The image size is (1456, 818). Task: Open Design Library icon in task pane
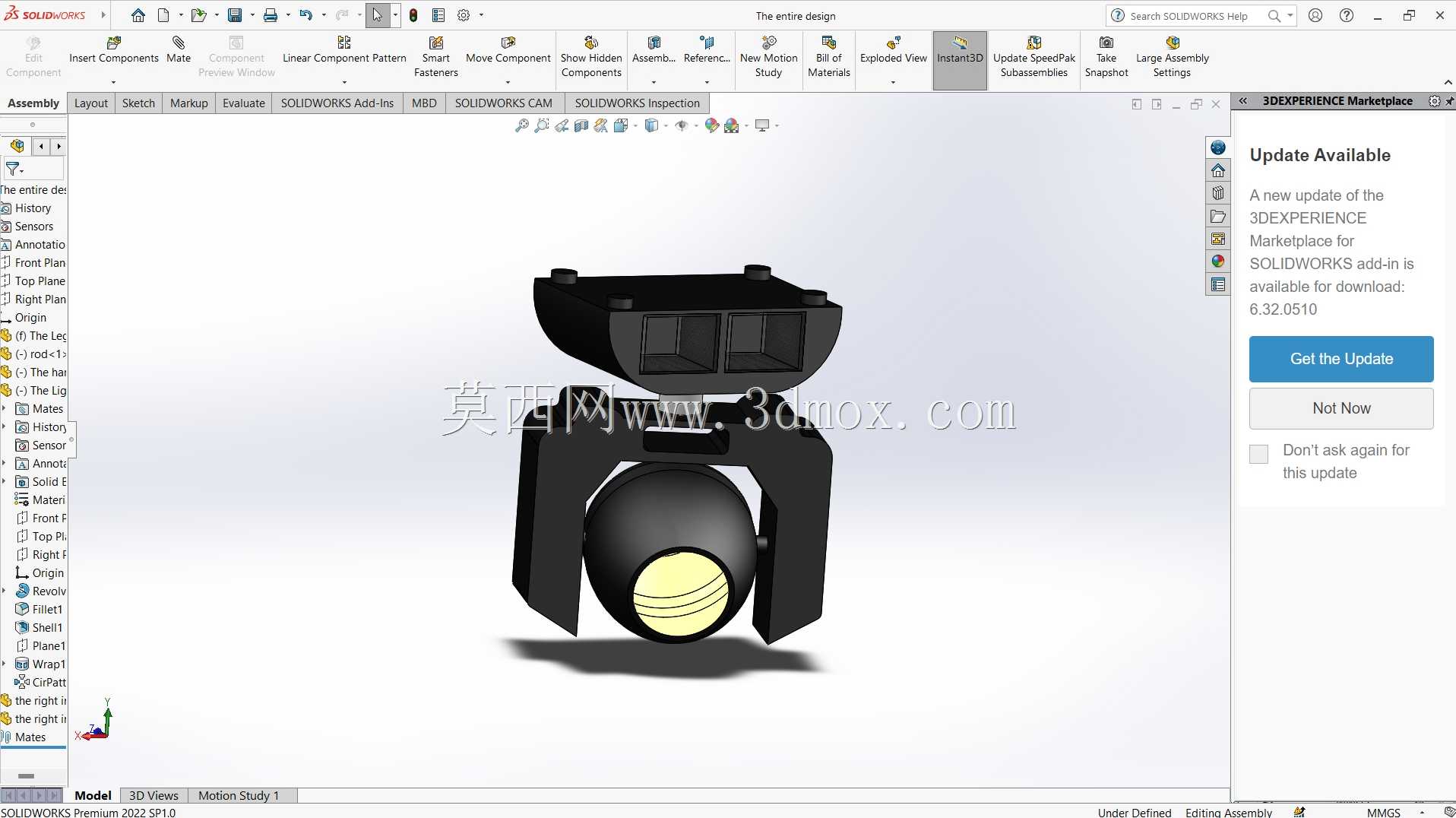point(1218,193)
